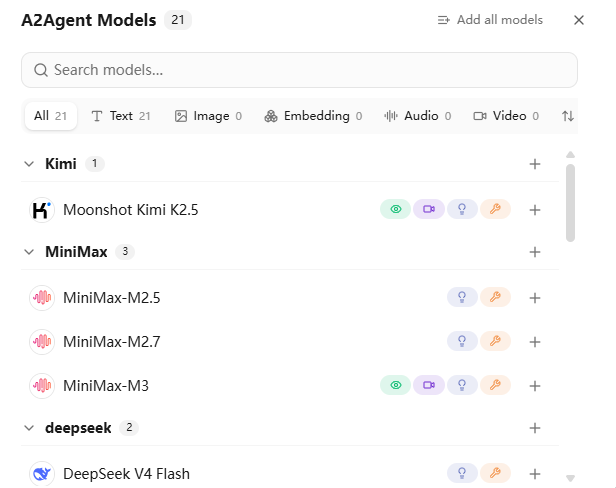
Task: Switch to the Audio models tab
Action: click(x=418, y=116)
